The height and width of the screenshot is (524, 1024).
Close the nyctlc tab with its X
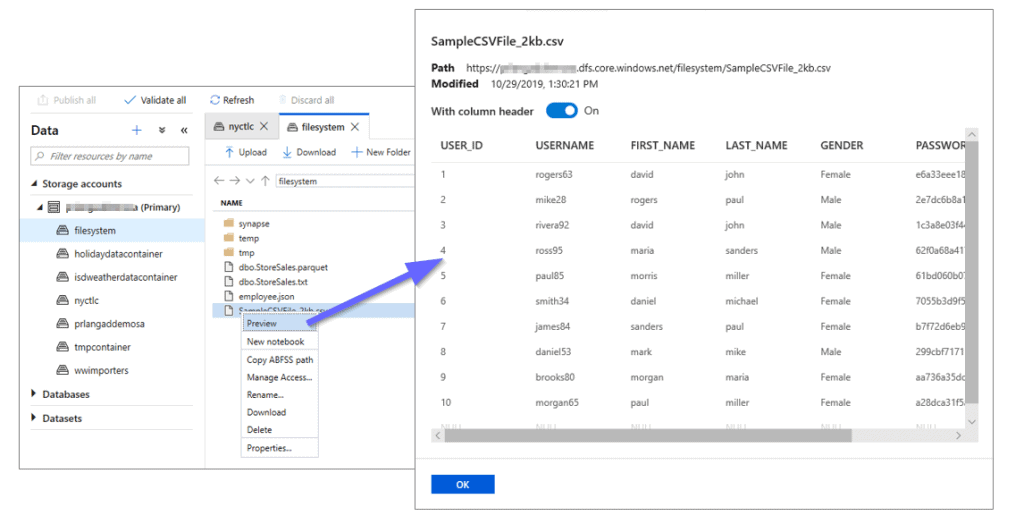[264, 127]
